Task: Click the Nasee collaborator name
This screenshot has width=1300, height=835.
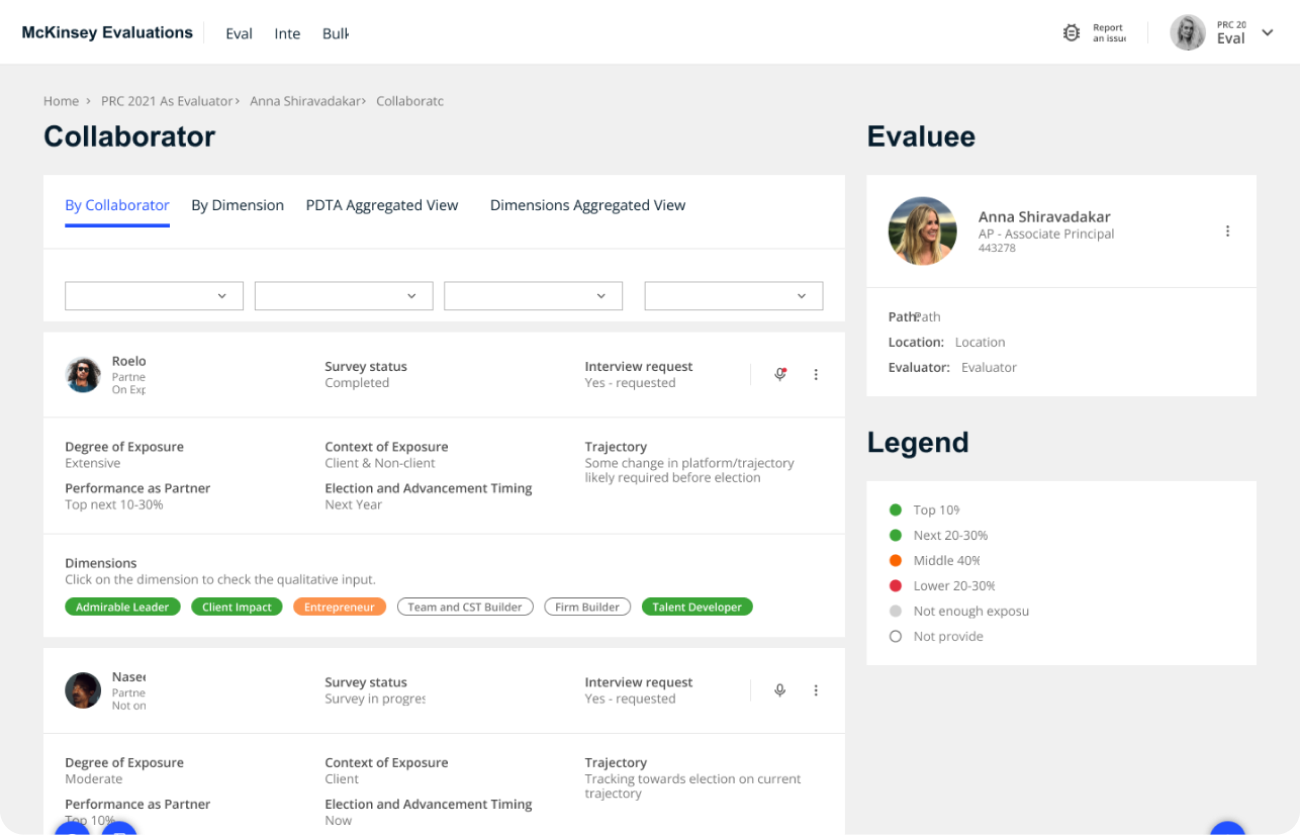Action: [x=129, y=677]
